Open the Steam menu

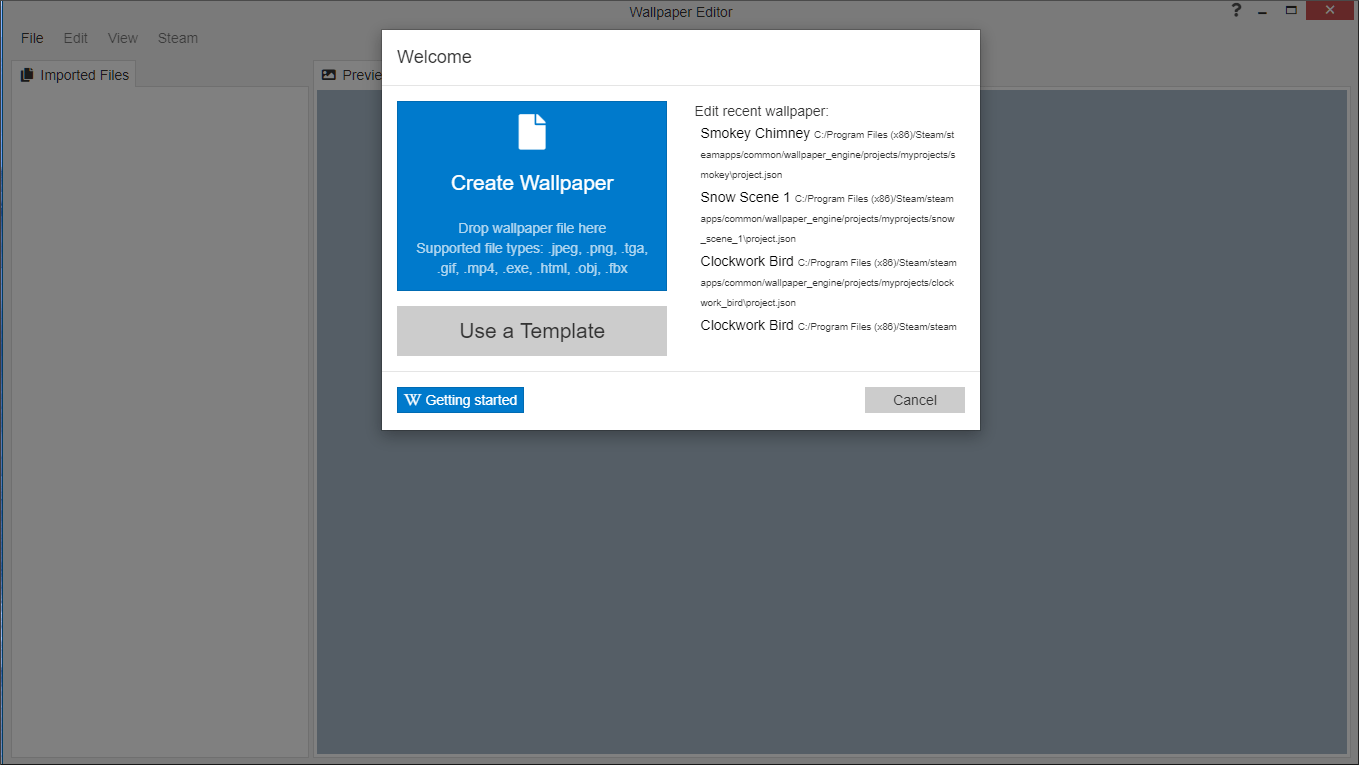[178, 38]
